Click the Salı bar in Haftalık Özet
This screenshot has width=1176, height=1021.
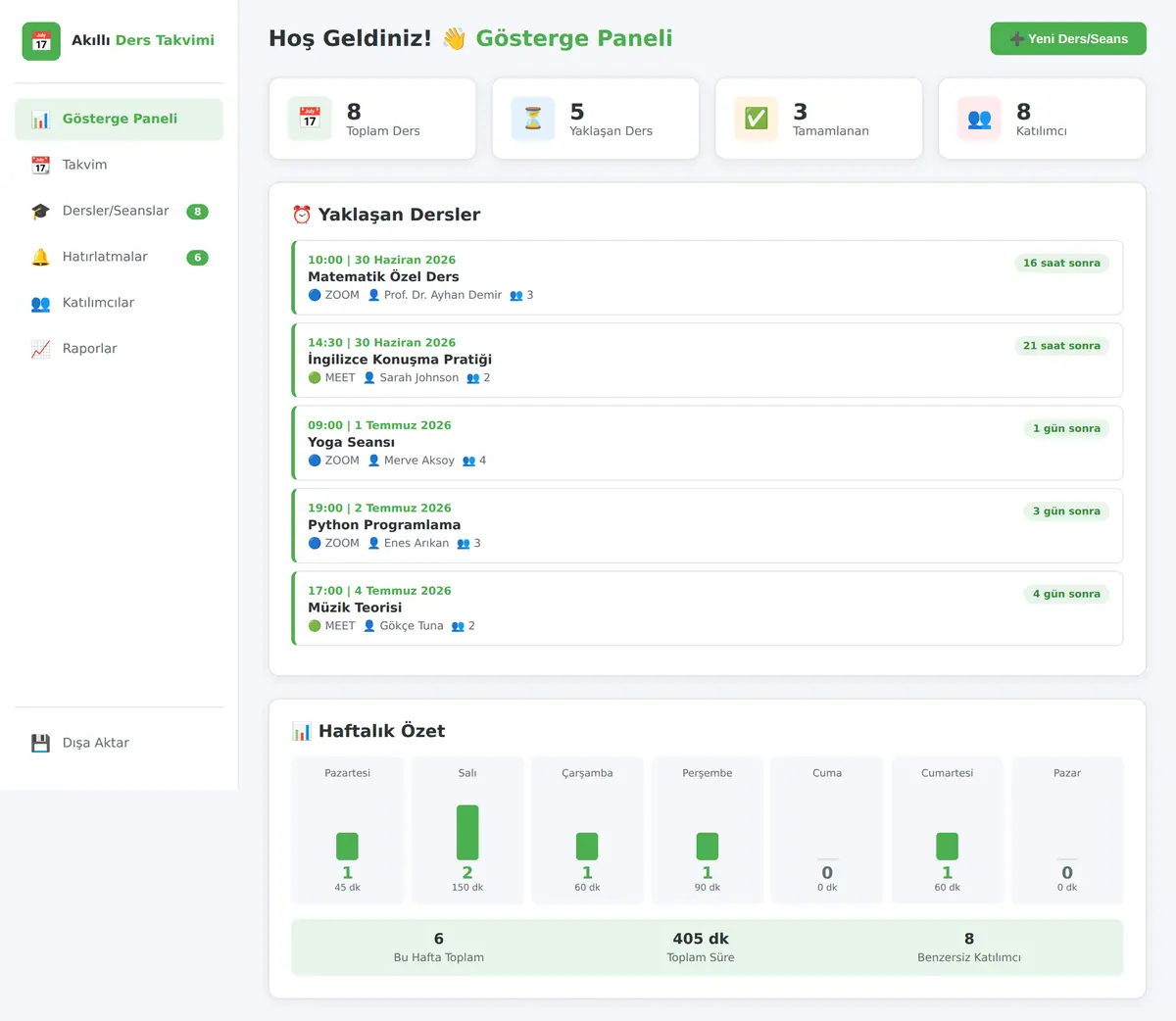click(467, 833)
